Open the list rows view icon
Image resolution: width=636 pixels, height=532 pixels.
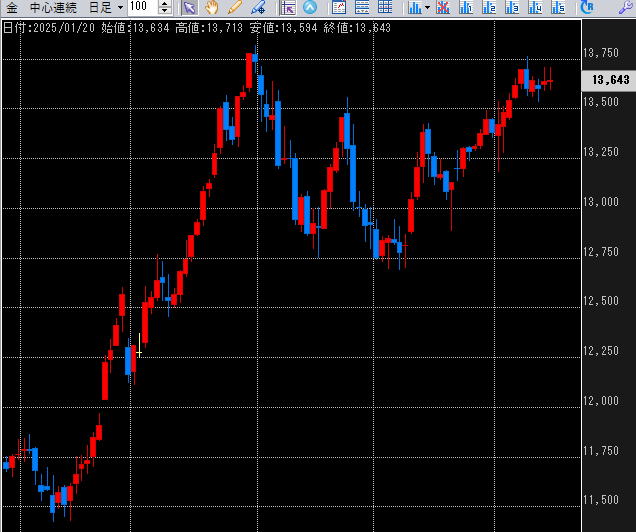click(x=362, y=7)
